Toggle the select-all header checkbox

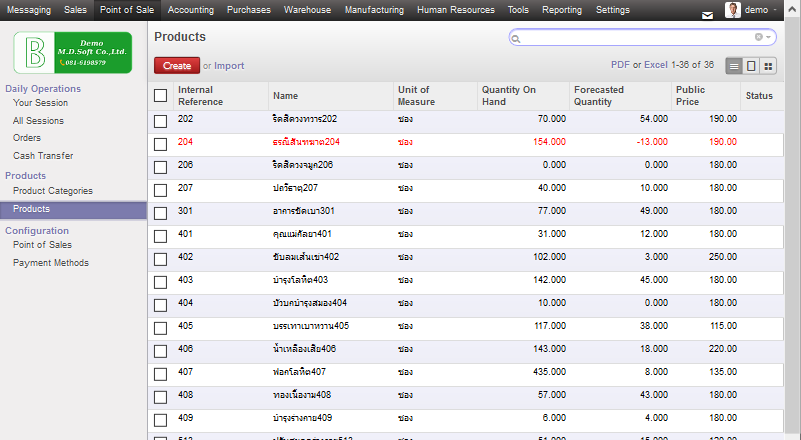point(160,96)
